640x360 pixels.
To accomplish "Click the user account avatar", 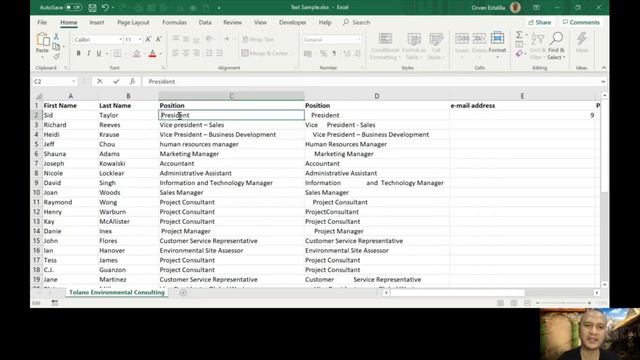I will 516,7.
